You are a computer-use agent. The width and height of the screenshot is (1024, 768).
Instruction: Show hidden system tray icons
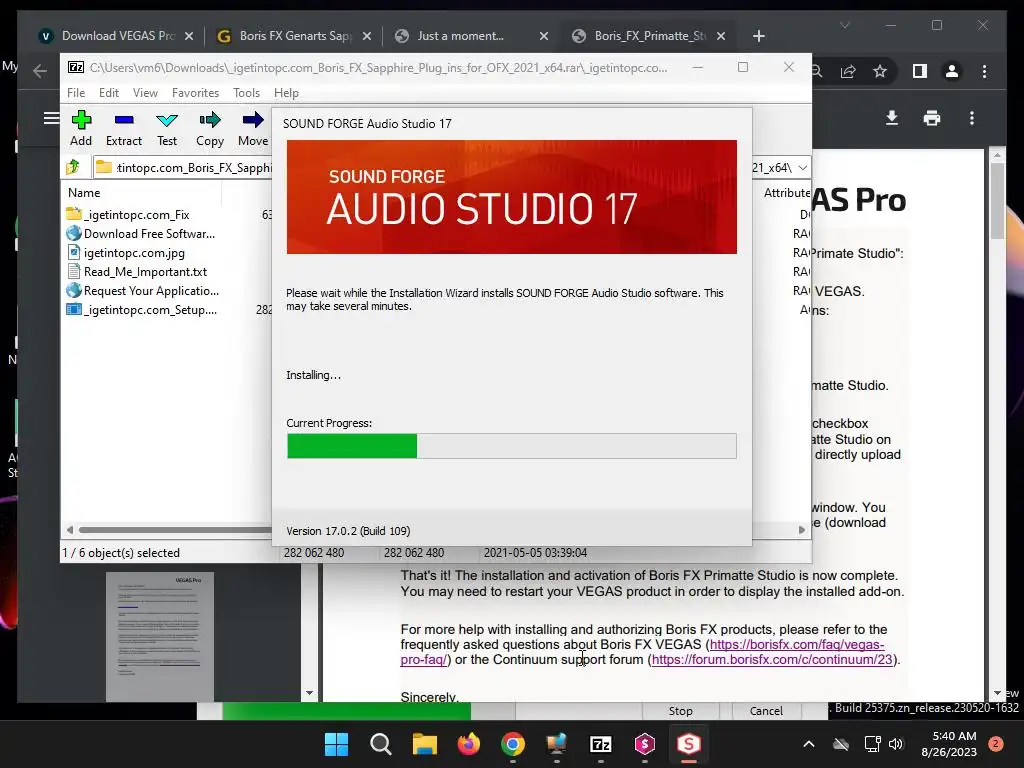pos(808,744)
